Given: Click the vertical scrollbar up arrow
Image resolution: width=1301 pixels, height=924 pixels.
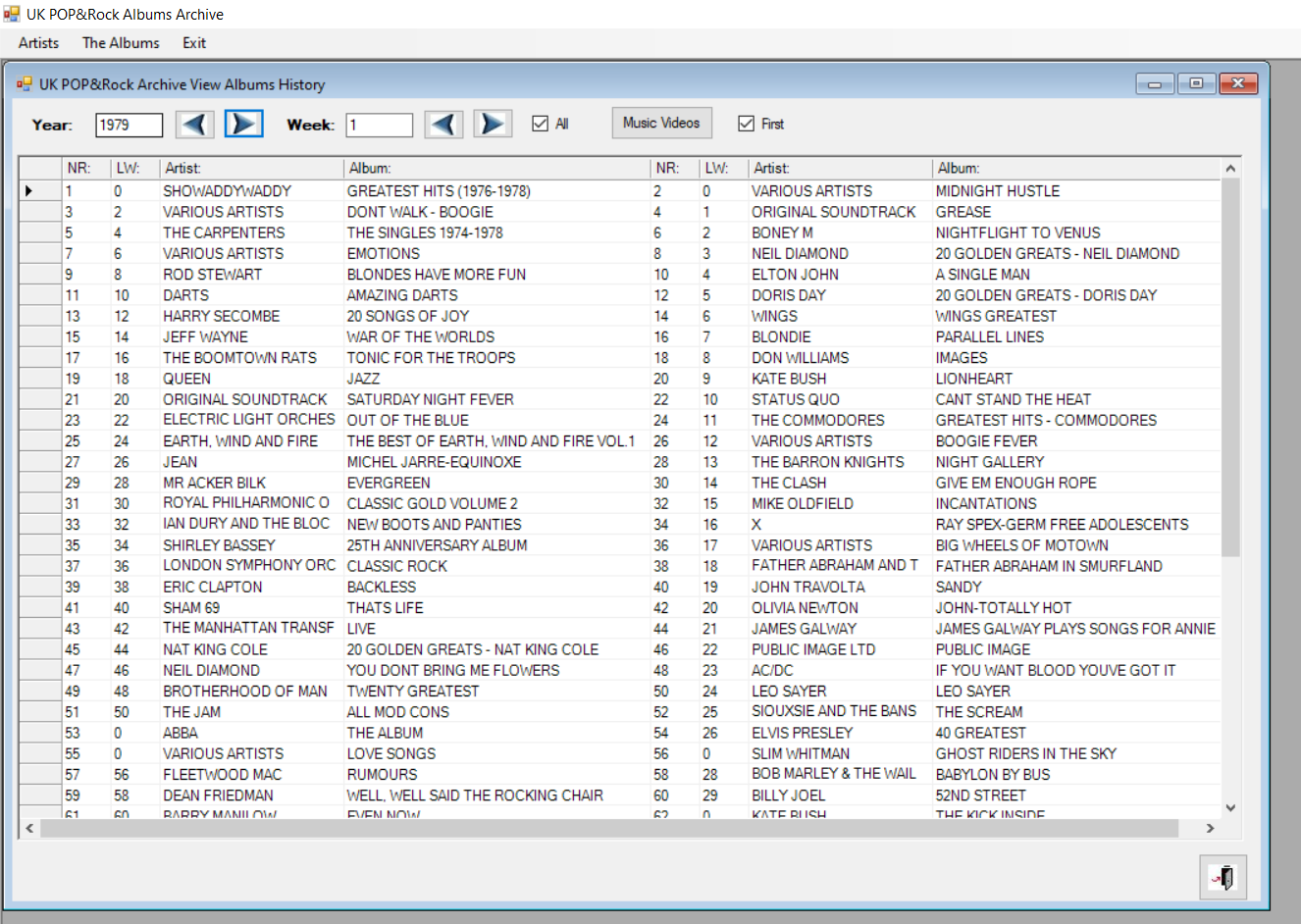Looking at the screenshot, I should 1230,169.
